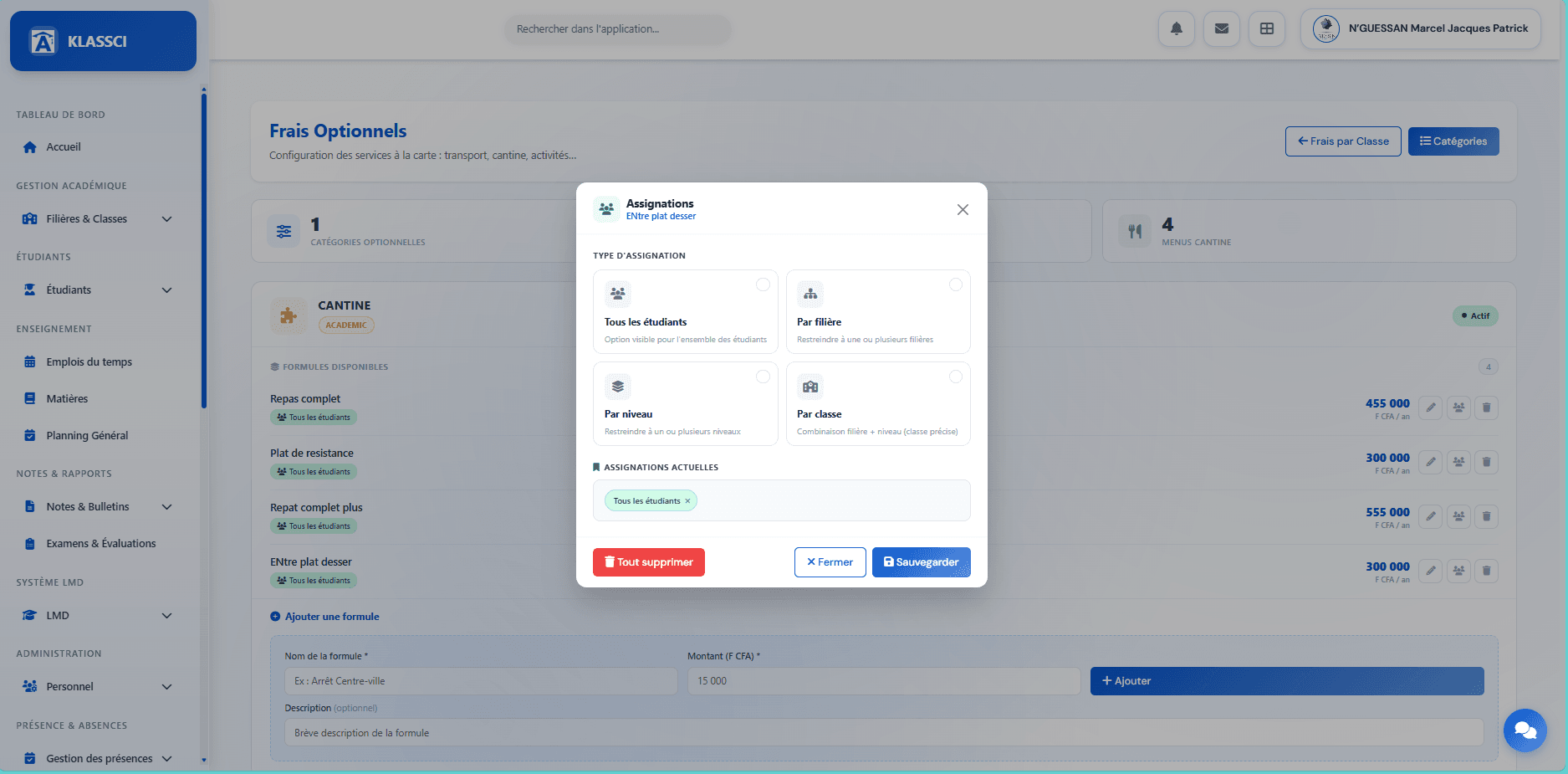Go to Emplois du temps page

[x=89, y=361]
